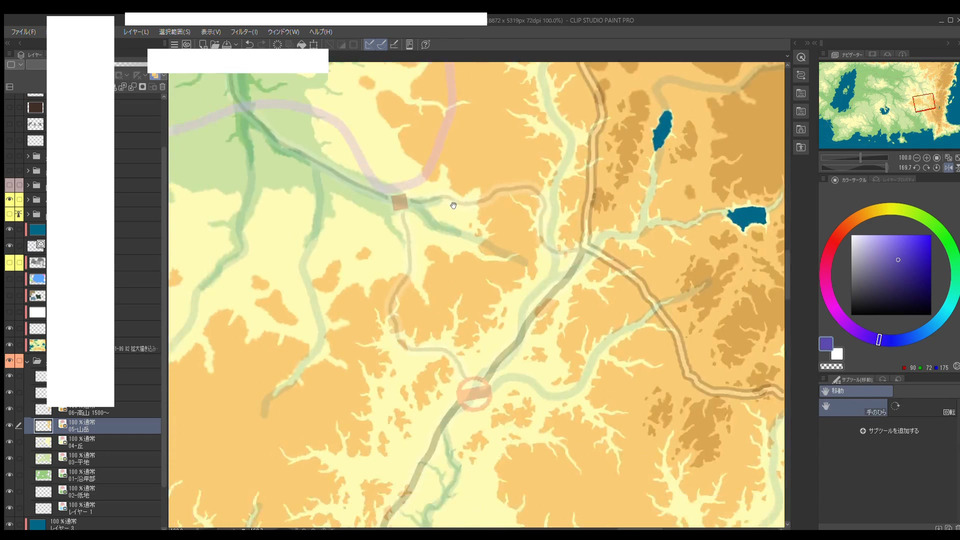Viewport: 960px width, 540px height.
Task: Hide the 02-低地 layer
Action: click(9, 492)
